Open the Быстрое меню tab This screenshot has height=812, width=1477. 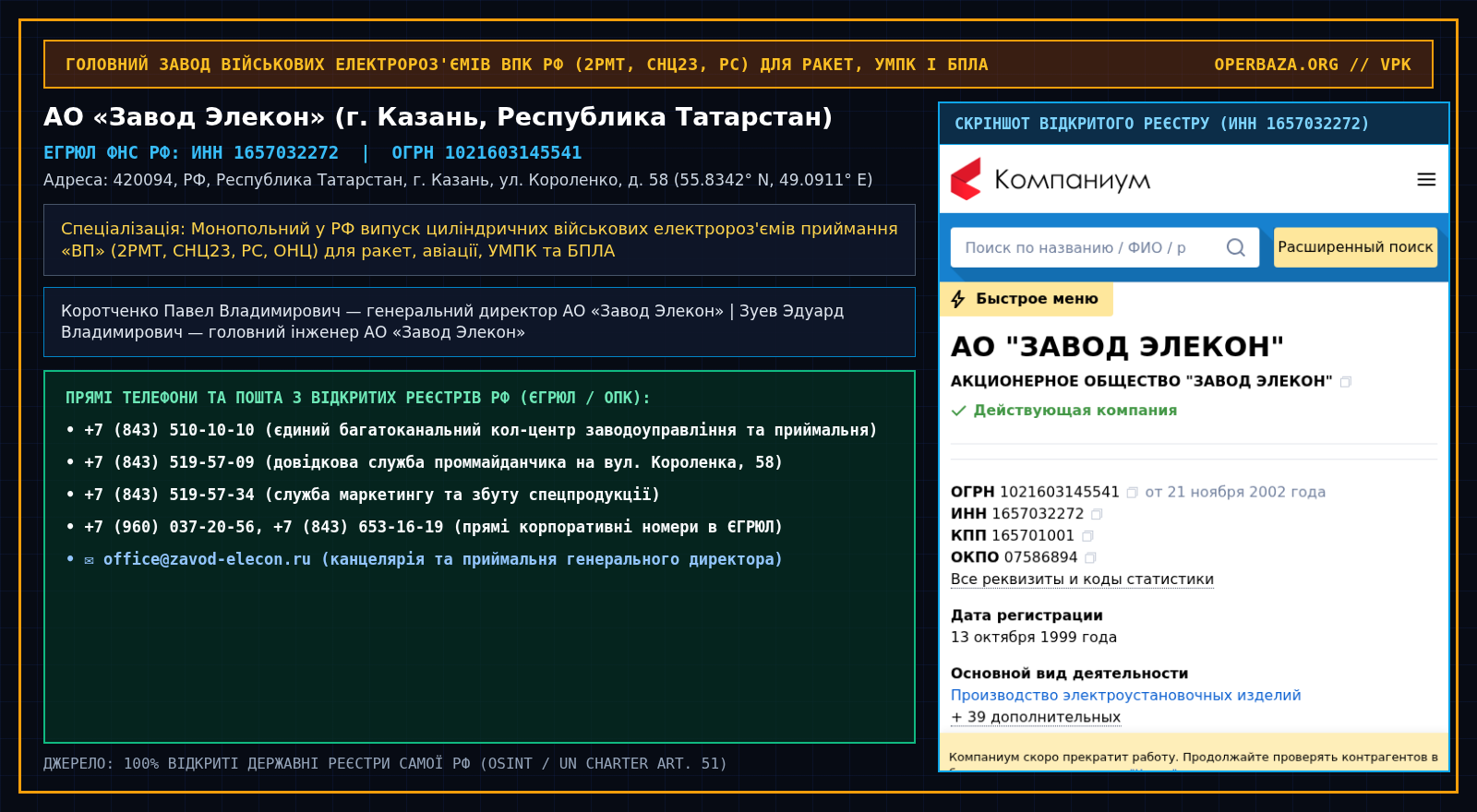tap(1027, 299)
